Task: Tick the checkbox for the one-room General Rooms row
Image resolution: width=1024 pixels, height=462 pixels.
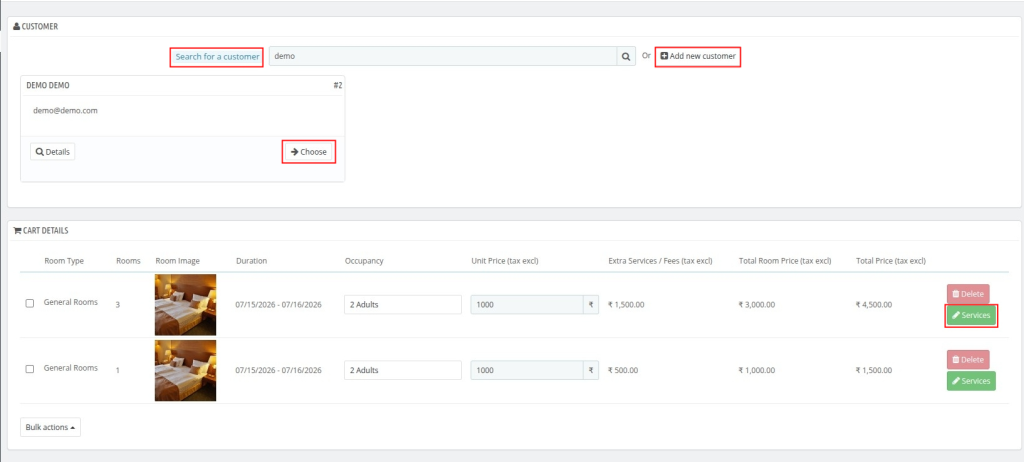Action: (29, 369)
